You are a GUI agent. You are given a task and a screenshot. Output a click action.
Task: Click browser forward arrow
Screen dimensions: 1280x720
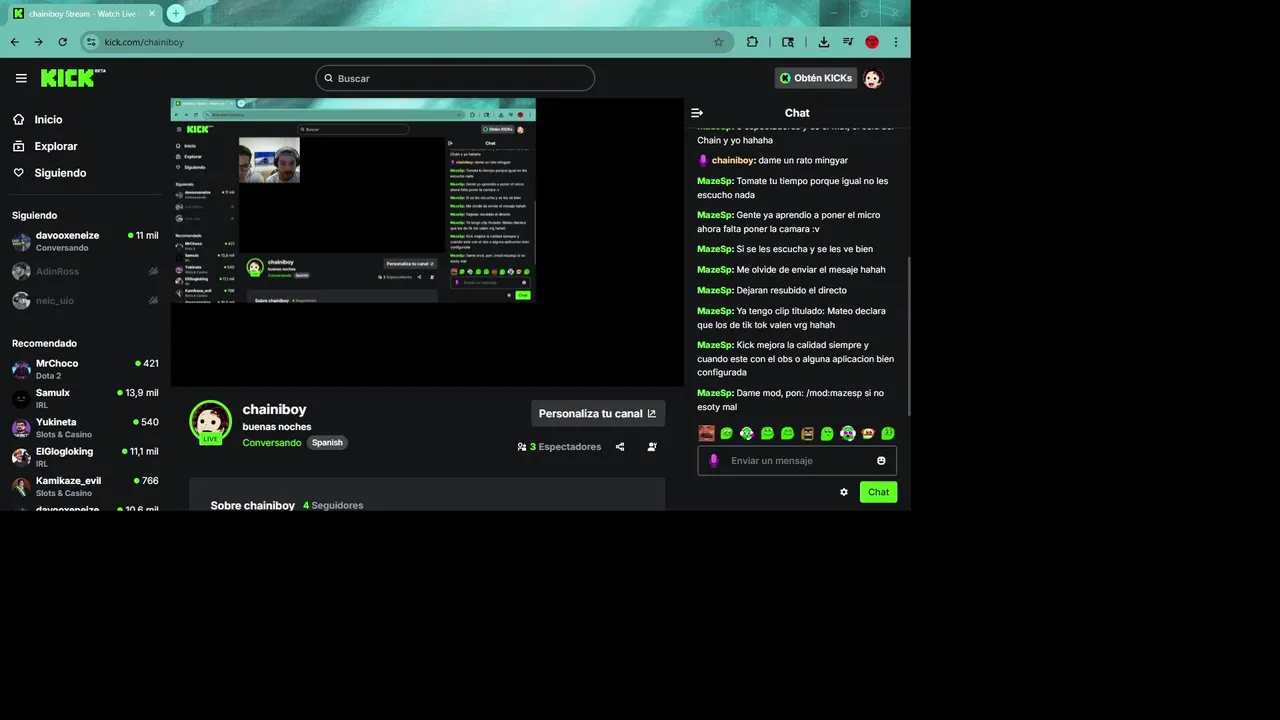39,42
